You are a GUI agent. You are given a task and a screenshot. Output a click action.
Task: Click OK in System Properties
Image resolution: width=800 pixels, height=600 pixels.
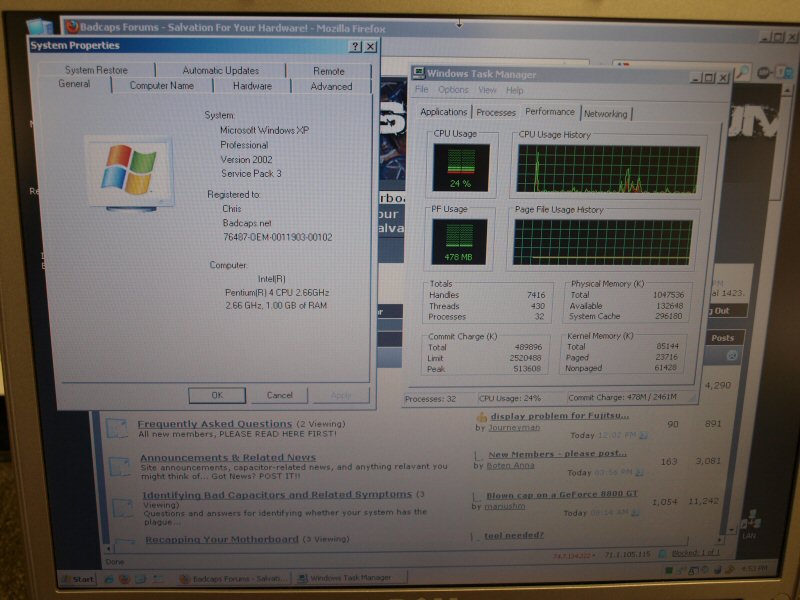[217, 395]
